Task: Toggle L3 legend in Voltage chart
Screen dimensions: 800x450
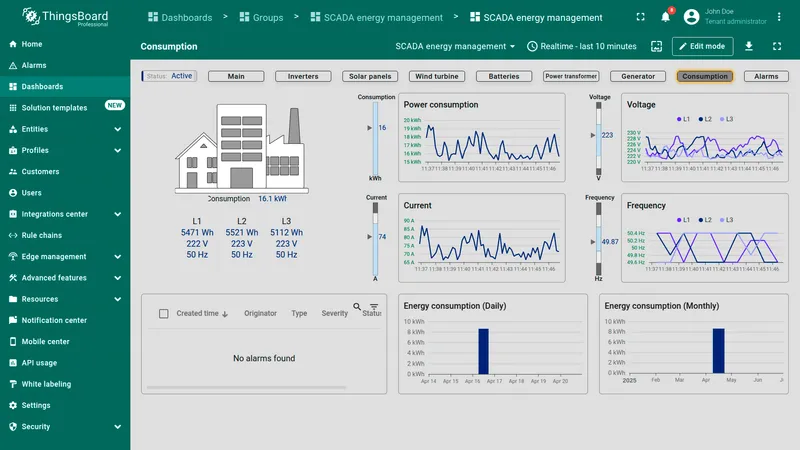Action: (726, 119)
